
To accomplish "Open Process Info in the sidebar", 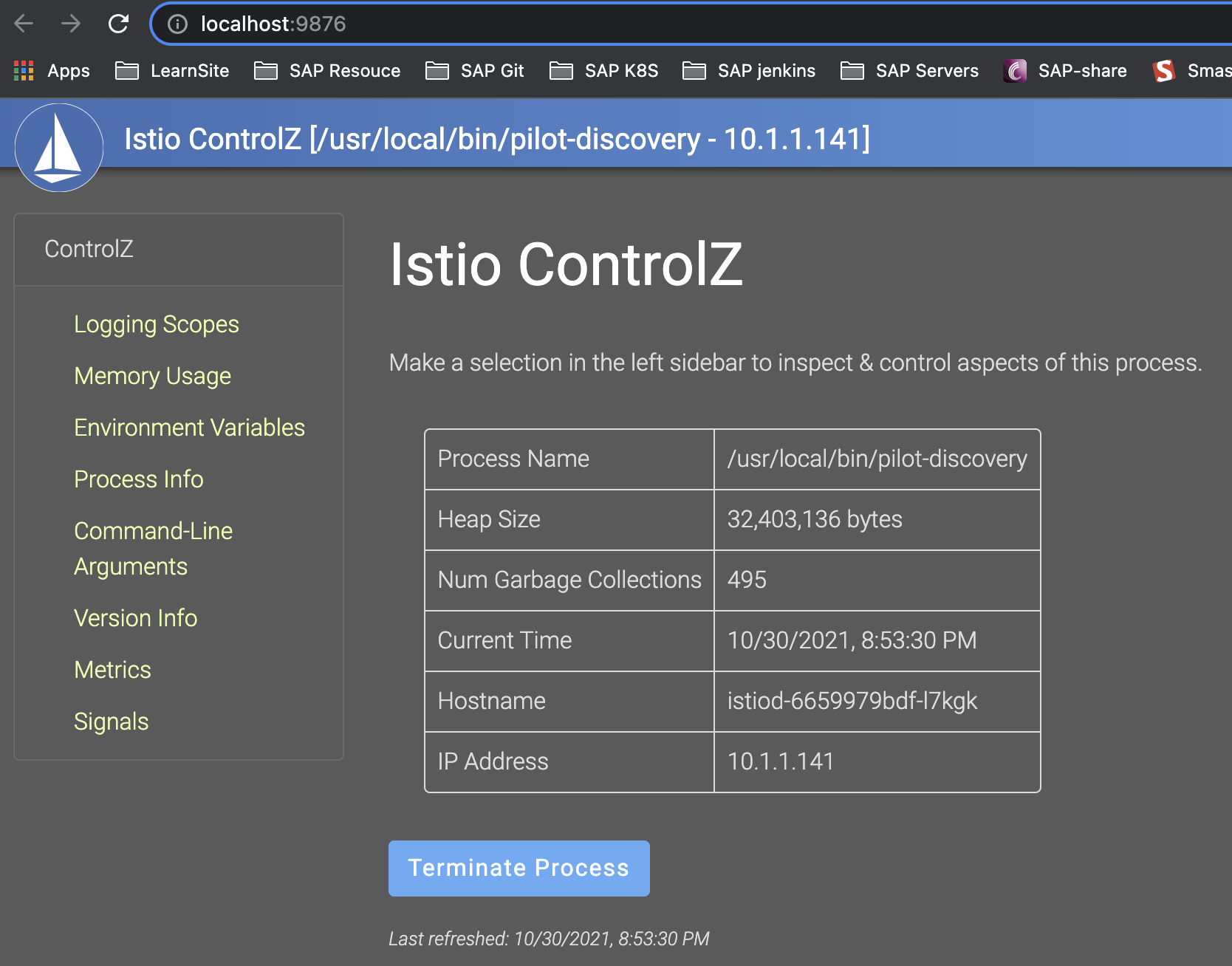I will pos(139,479).
